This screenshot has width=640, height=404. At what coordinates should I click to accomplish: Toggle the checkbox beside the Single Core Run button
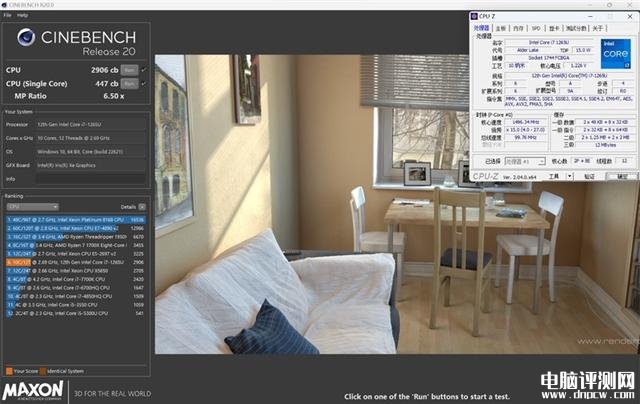point(143,84)
